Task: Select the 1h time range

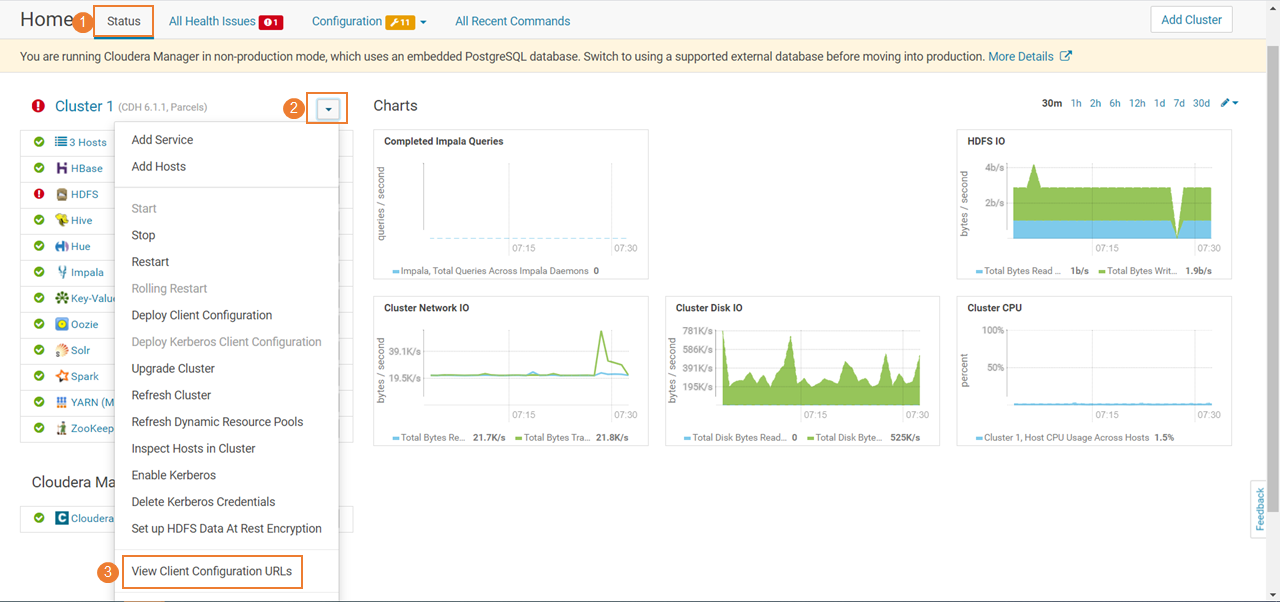Action: [x=1076, y=103]
